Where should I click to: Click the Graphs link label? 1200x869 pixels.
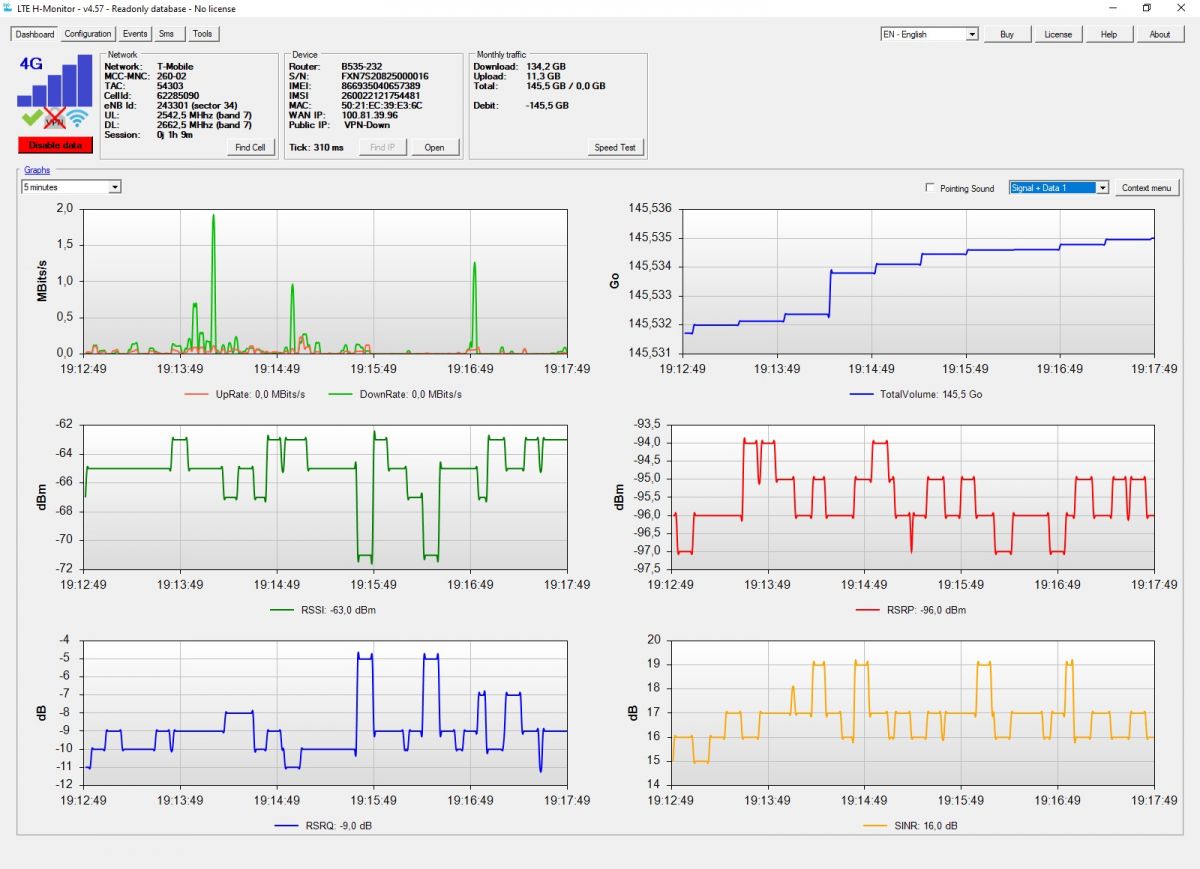tap(37, 171)
